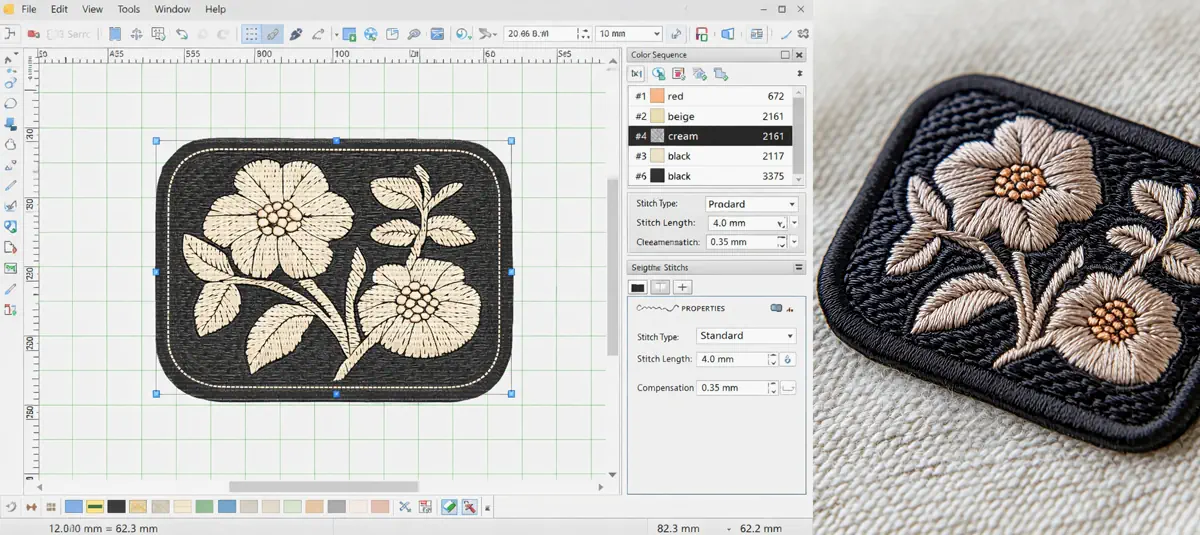
Task: Toggle the dotted grid display button
Action: click(x=251, y=34)
